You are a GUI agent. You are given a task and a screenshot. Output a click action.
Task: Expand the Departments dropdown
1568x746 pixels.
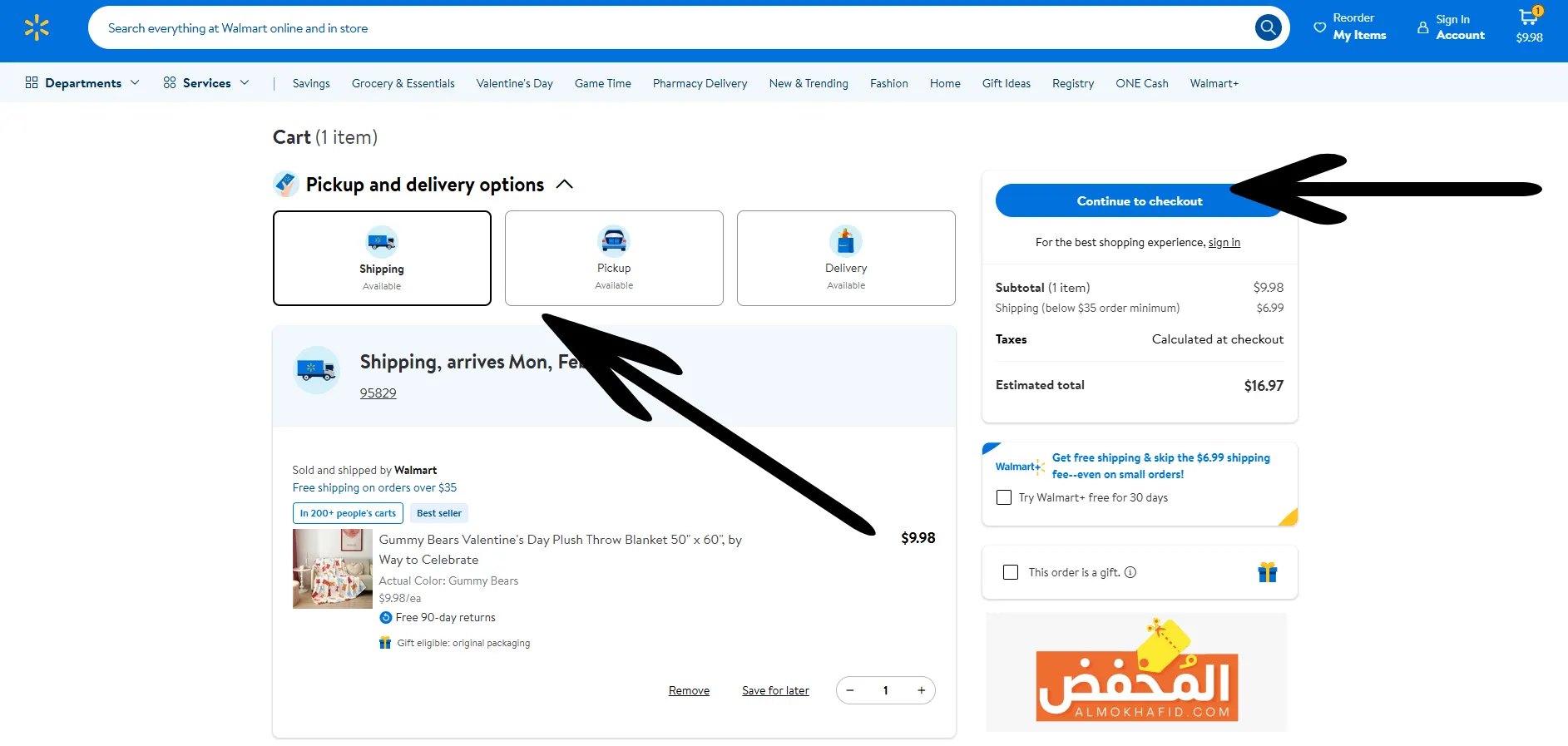[83, 82]
